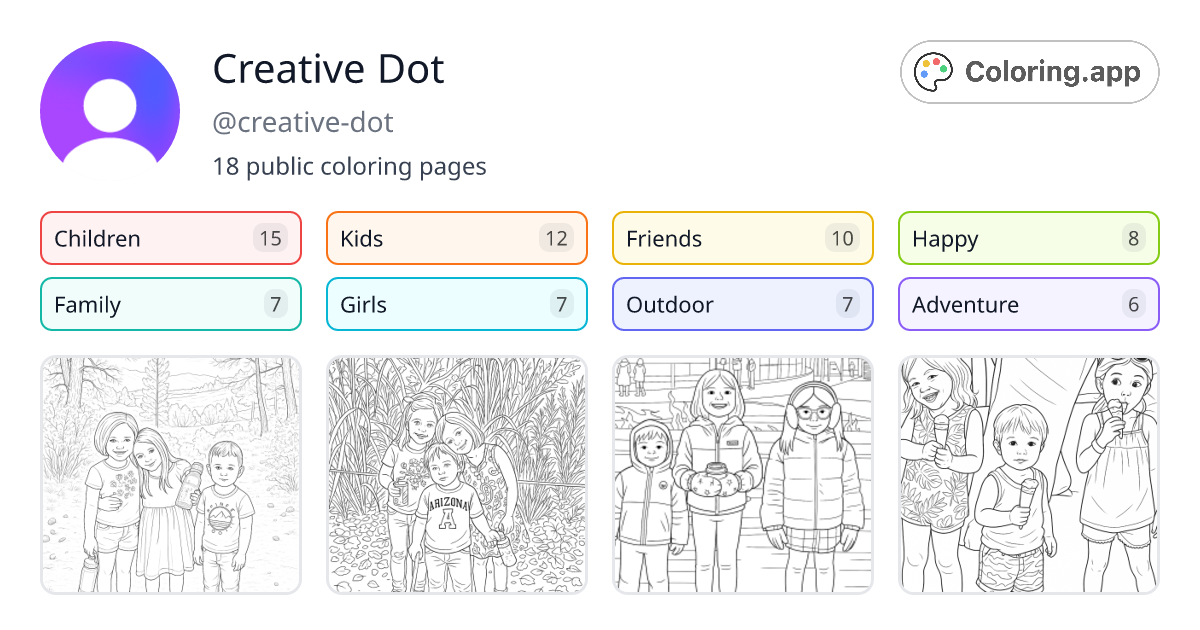Select the Children tag with 15 pages
The image size is (1200, 630).
point(170,238)
